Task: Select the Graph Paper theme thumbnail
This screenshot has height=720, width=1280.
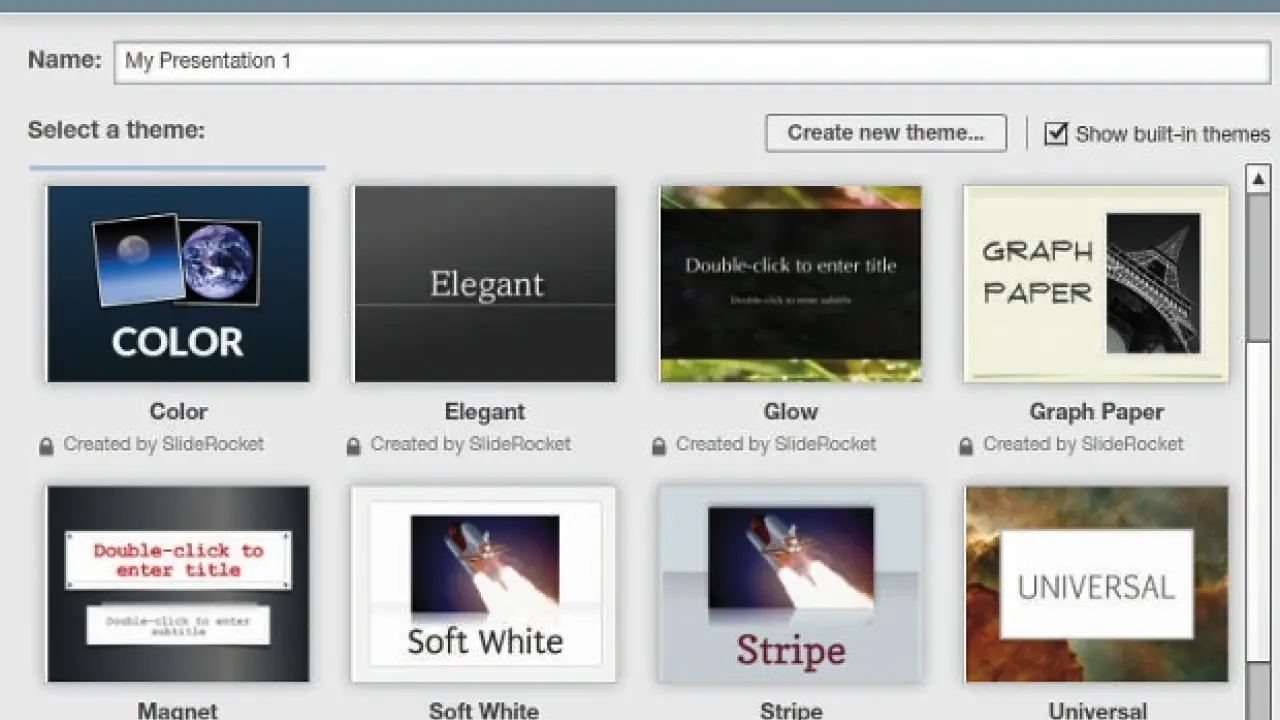Action: coord(1096,284)
